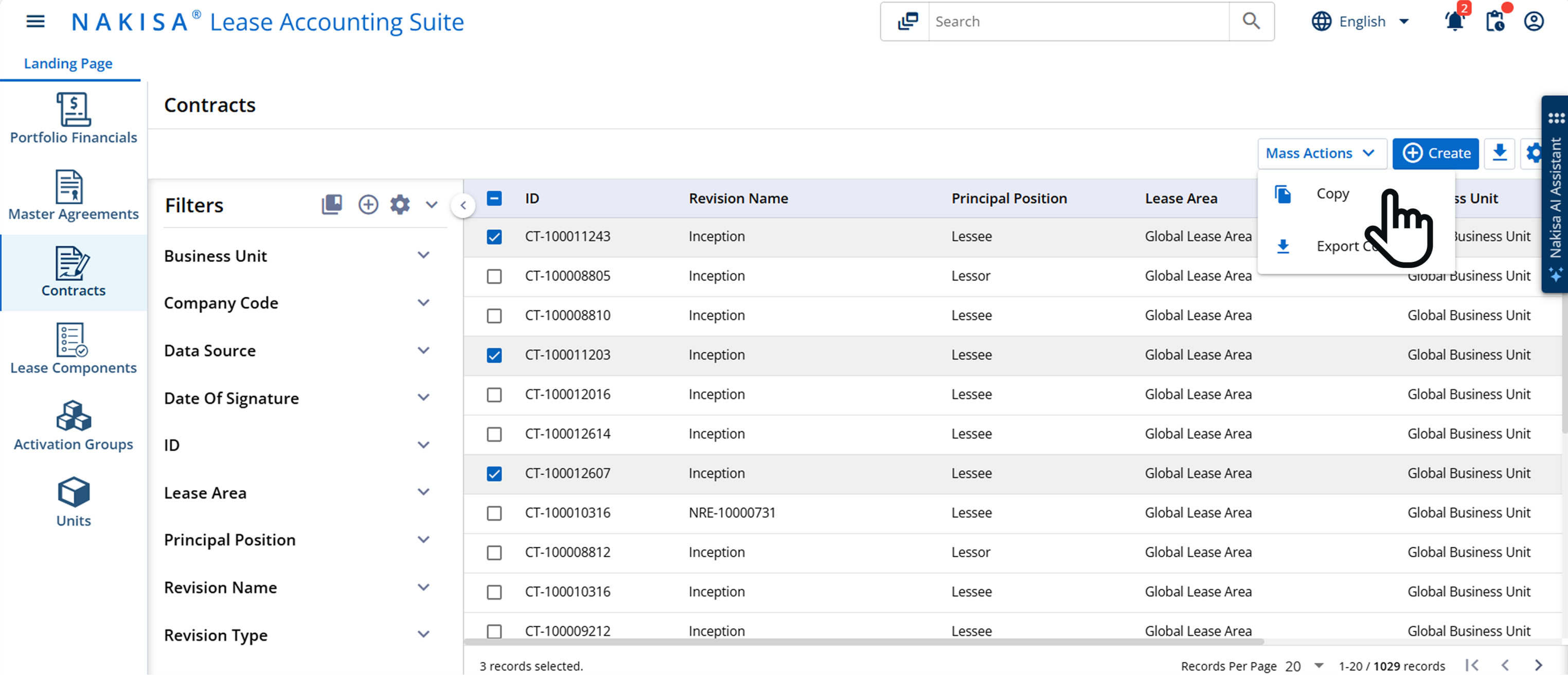Click the Create button
Image resolution: width=1568 pixels, height=675 pixels.
[x=1435, y=153]
